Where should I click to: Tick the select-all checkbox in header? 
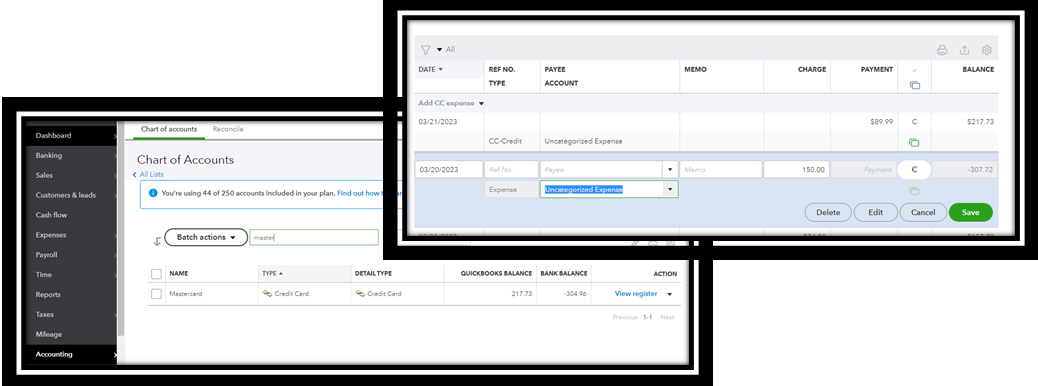click(x=156, y=273)
